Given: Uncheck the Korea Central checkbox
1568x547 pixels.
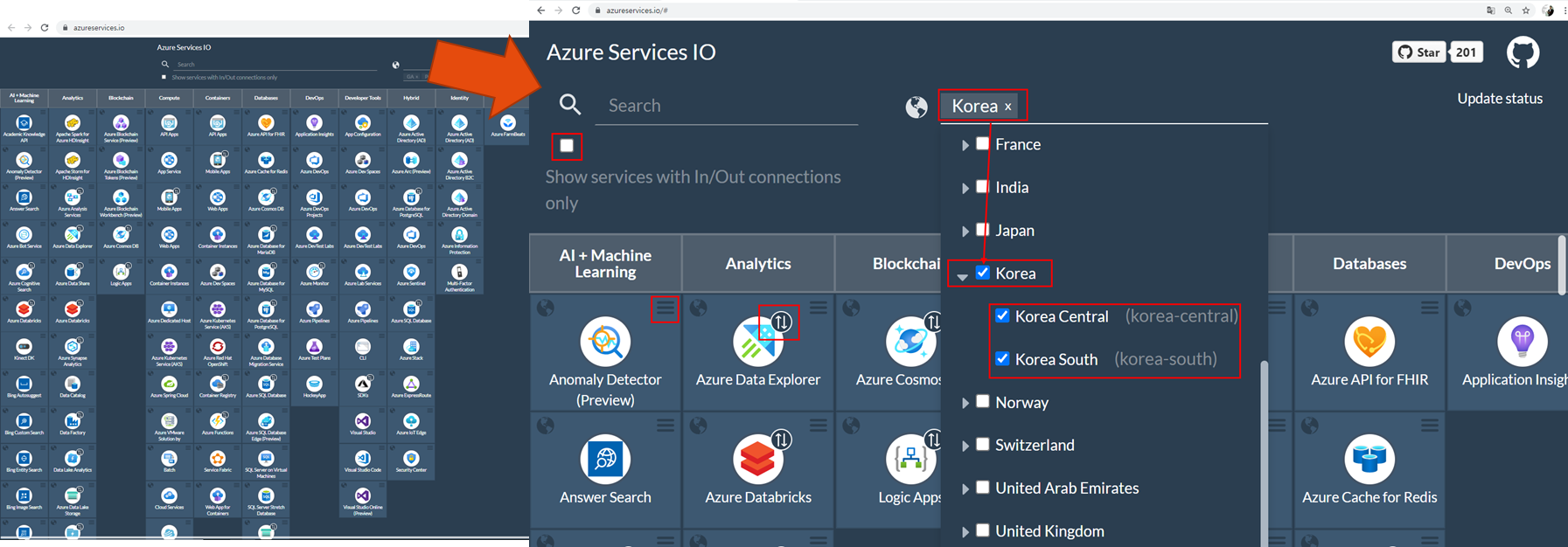Looking at the screenshot, I should (1003, 315).
